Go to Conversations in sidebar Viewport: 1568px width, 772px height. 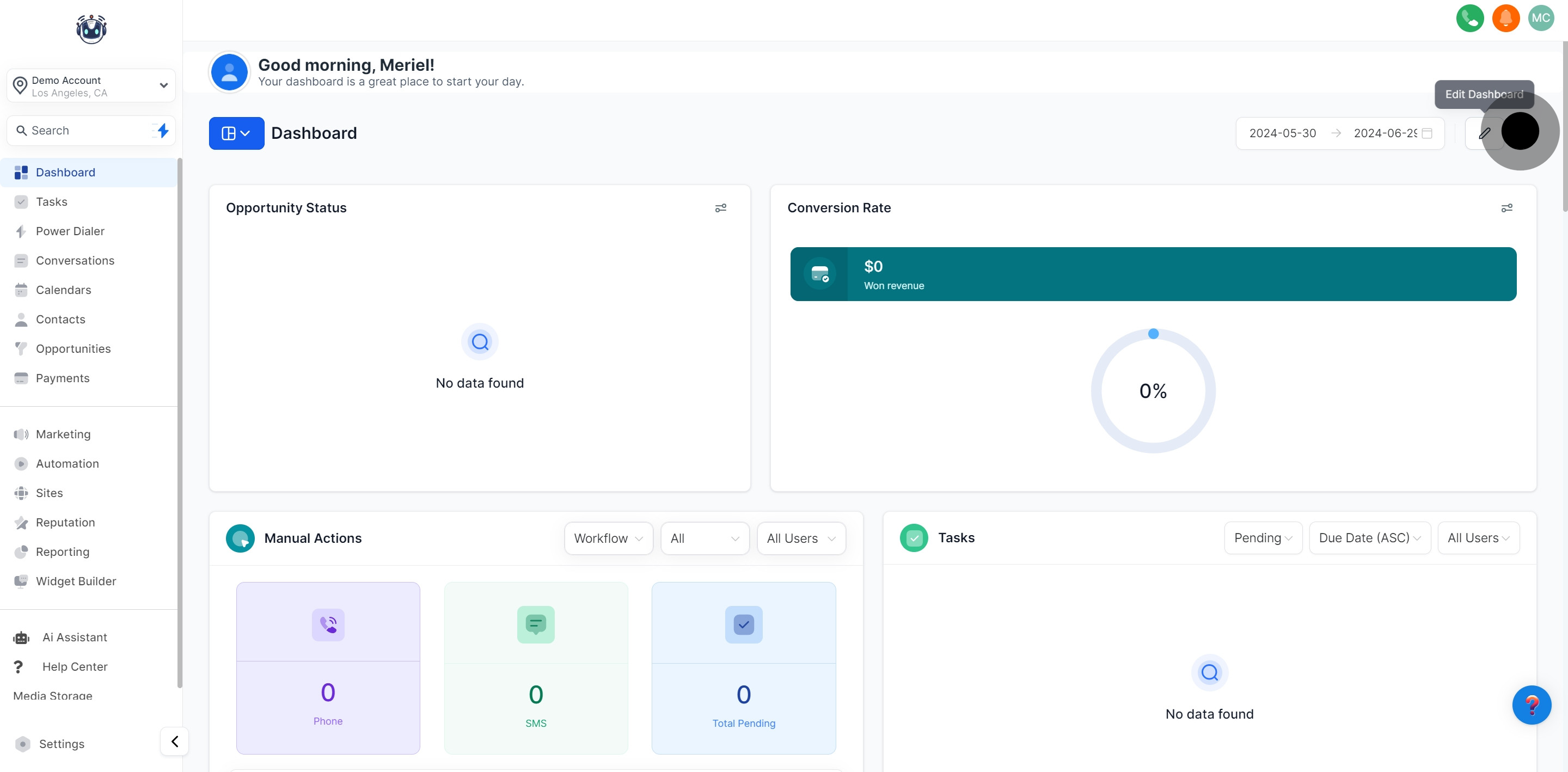click(x=75, y=261)
